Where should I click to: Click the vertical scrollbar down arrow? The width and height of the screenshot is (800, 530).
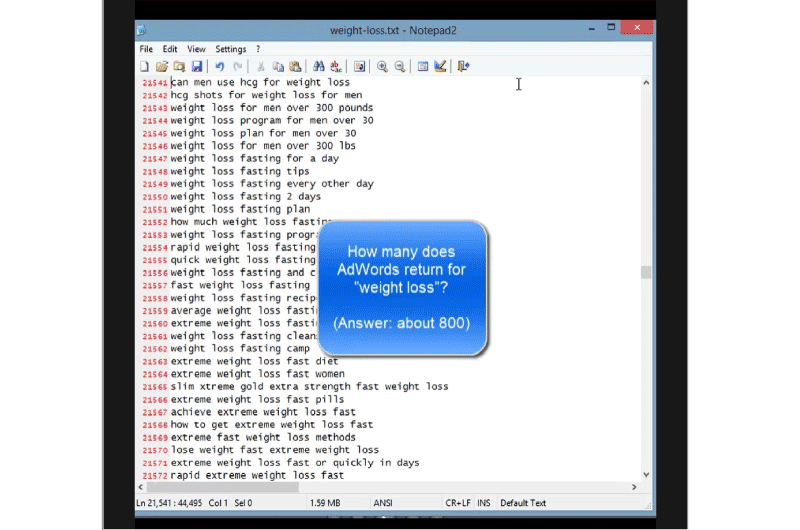(646, 474)
